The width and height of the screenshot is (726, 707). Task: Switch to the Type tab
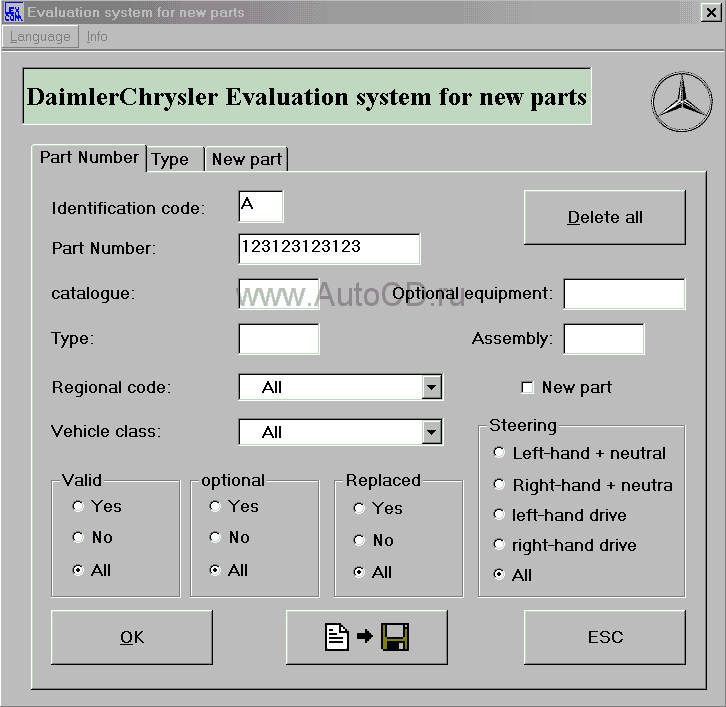tap(175, 159)
